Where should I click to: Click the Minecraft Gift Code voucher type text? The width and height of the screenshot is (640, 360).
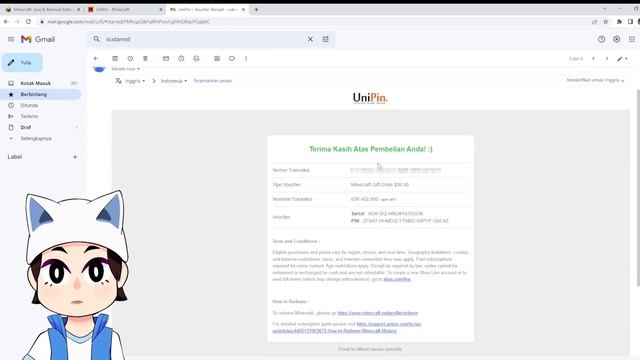point(380,184)
